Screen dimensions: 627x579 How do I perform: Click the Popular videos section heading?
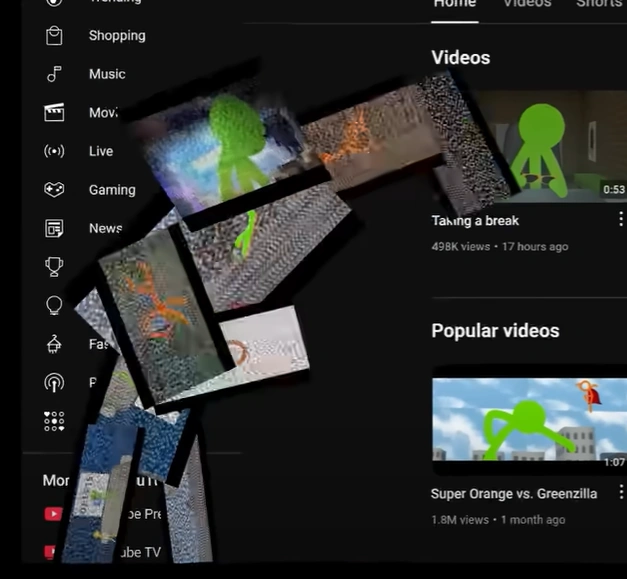(x=495, y=331)
